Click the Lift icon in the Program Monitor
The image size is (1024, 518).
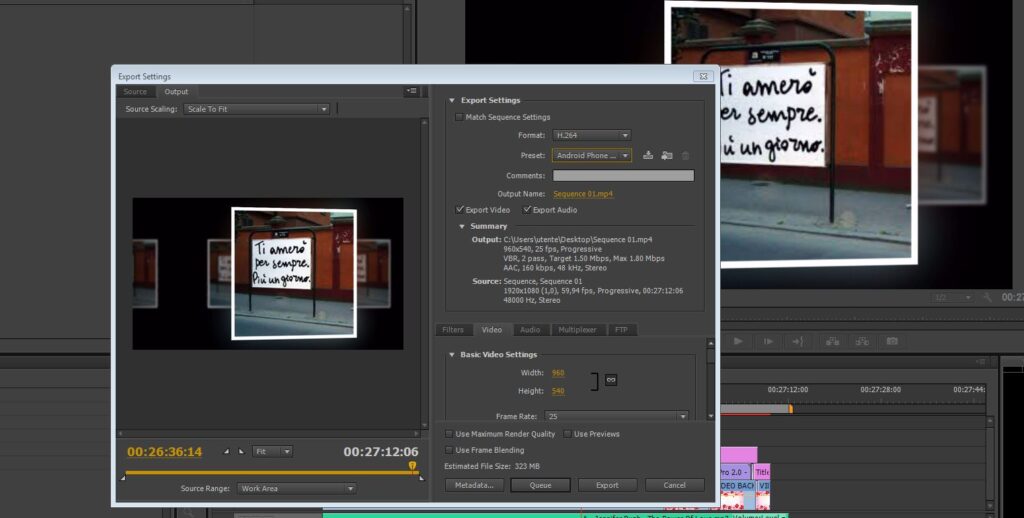832,341
